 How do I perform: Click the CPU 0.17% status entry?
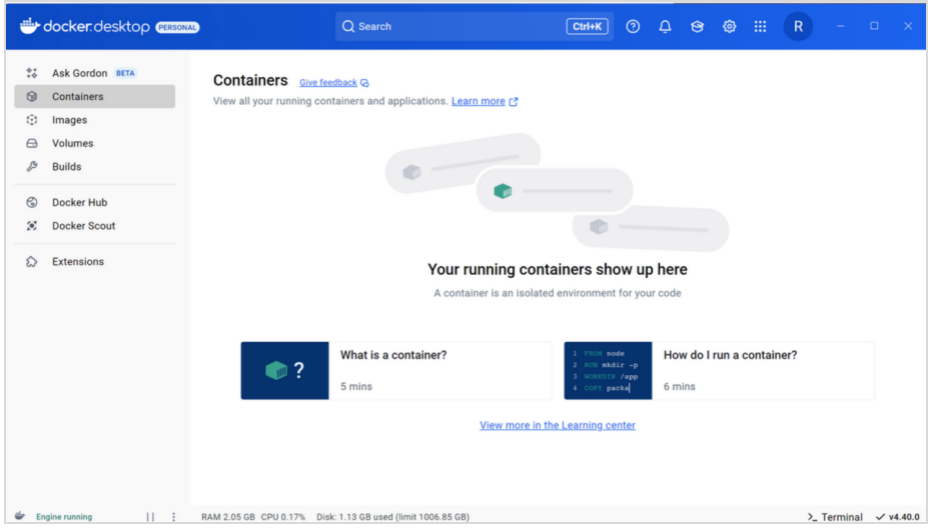point(283,517)
